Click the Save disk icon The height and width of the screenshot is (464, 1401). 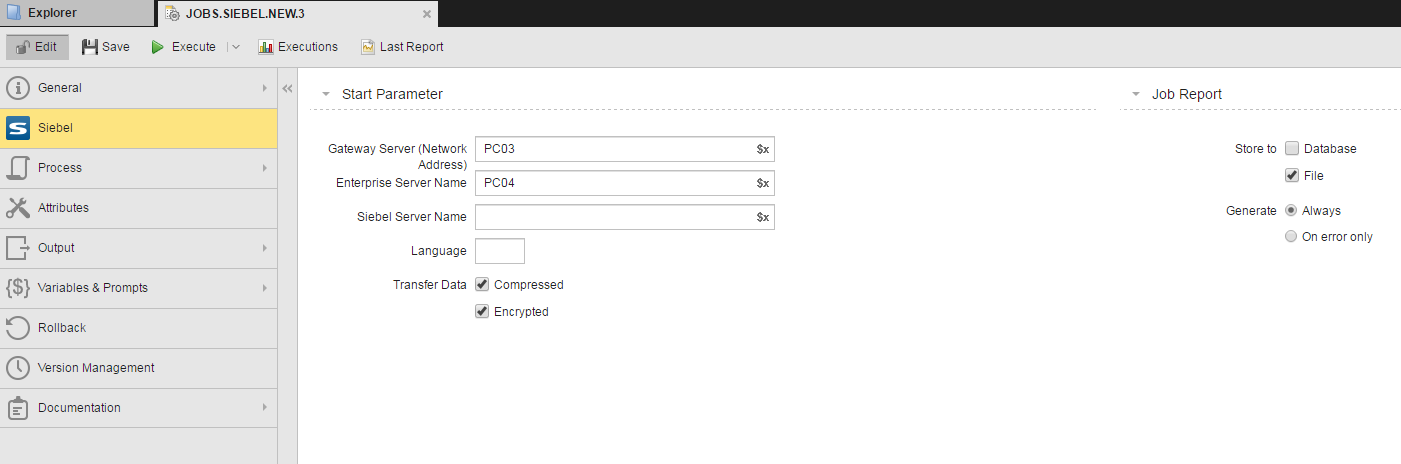click(90, 47)
